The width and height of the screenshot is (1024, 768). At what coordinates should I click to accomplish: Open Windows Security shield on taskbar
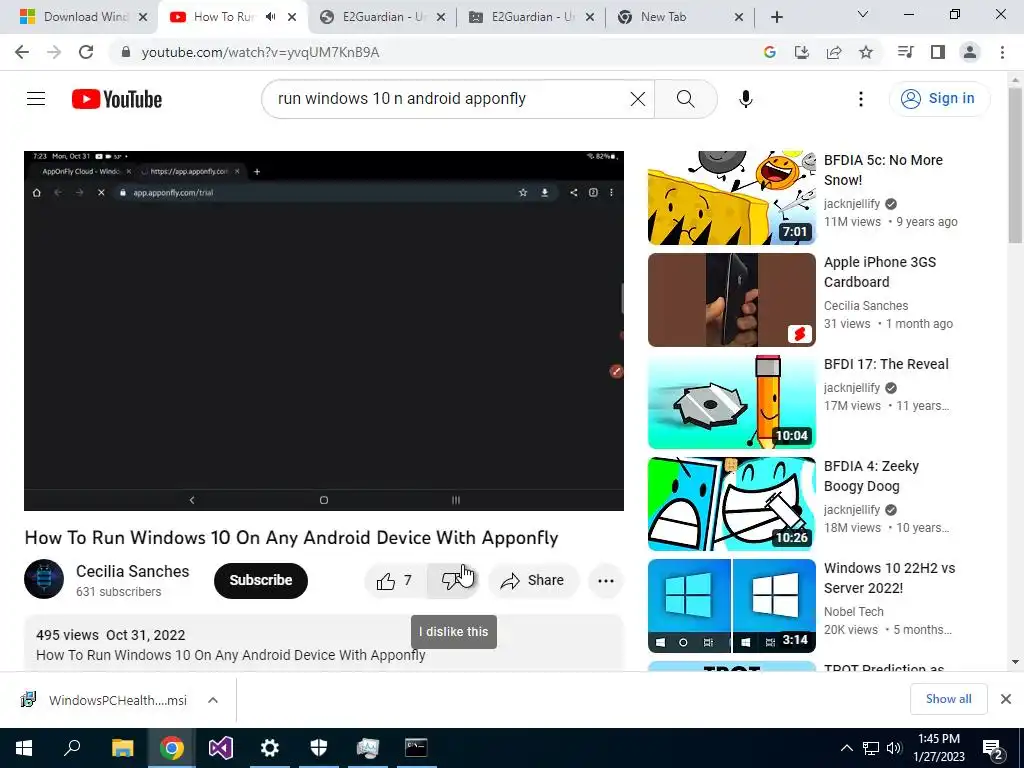pos(319,748)
